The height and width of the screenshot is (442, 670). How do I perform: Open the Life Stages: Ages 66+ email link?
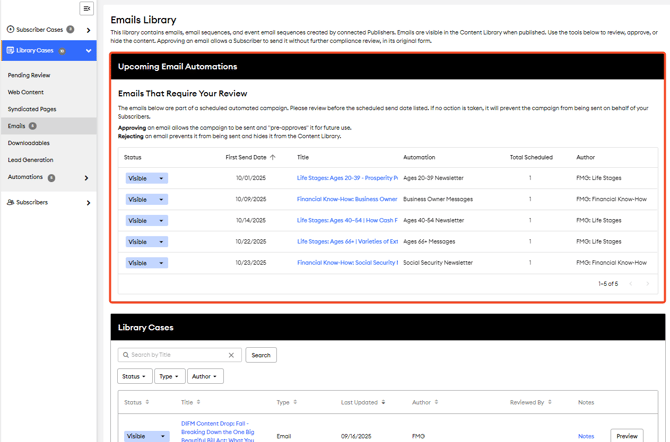[x=347, y=241]
